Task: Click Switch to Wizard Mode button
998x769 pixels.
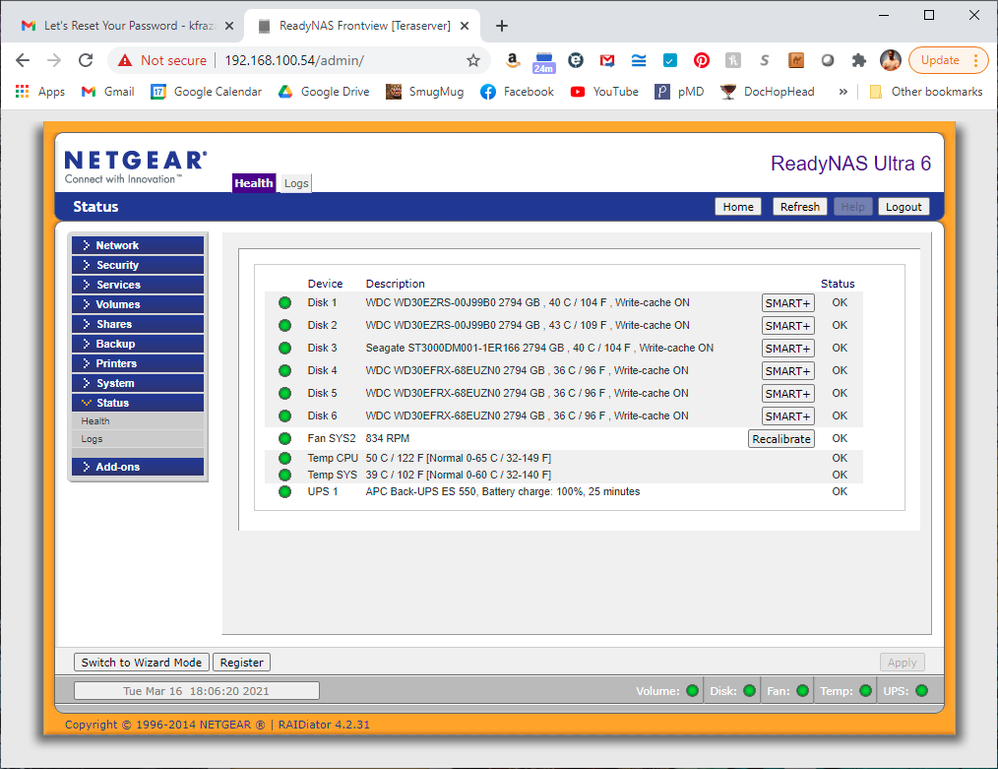Action: [142, 662]
